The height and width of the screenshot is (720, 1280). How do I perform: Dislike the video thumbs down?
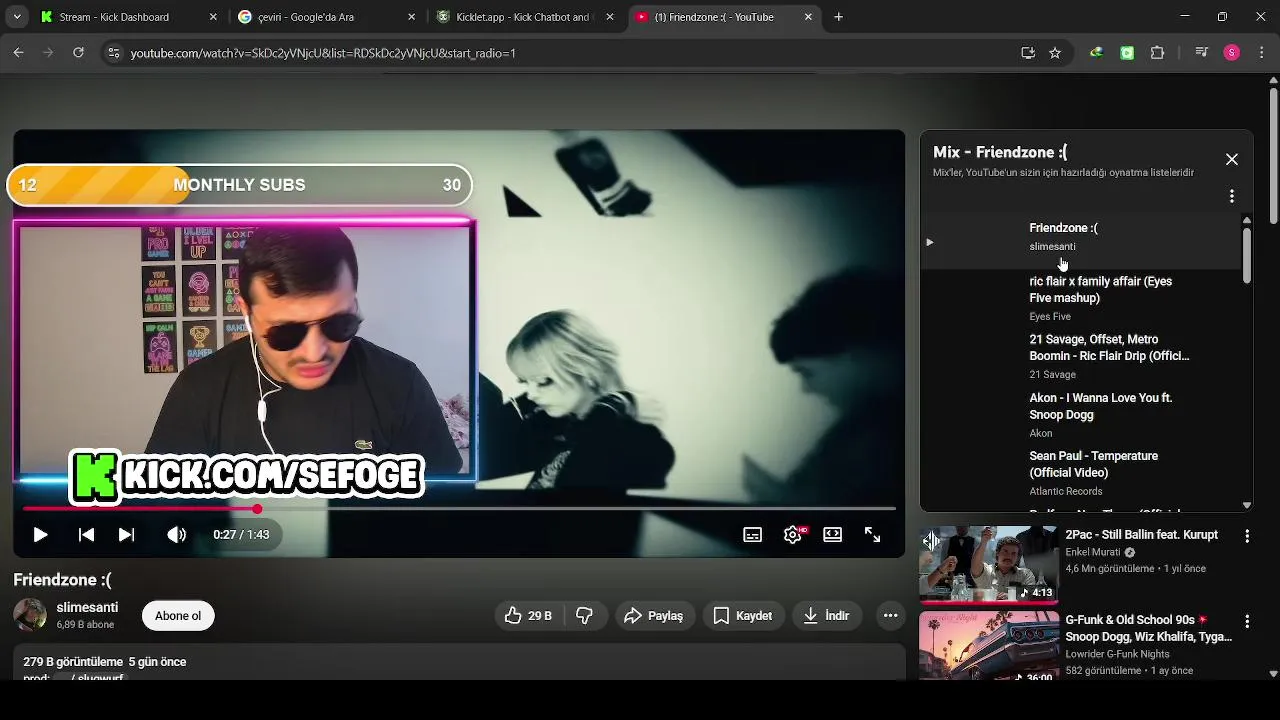click(585, 616)
